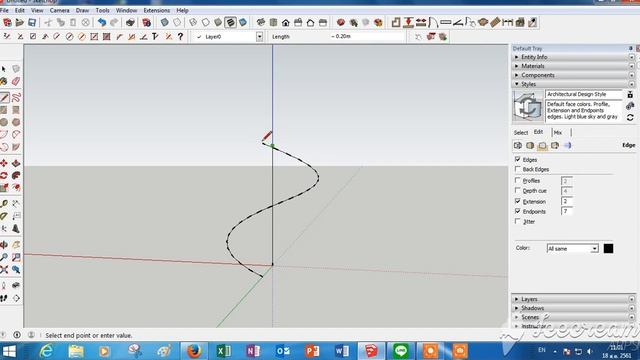Click the Undo arrow

102,22
